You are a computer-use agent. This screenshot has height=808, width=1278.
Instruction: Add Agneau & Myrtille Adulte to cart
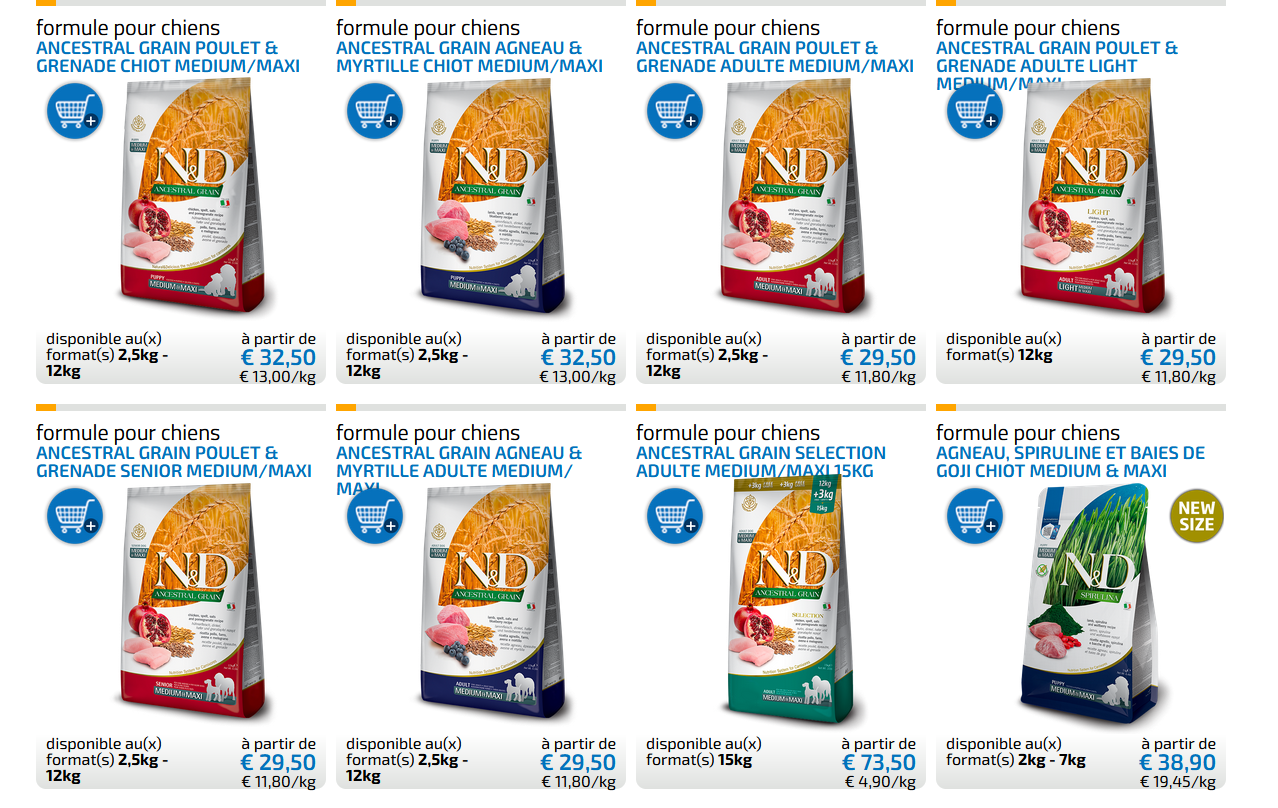tap(375, 516)
